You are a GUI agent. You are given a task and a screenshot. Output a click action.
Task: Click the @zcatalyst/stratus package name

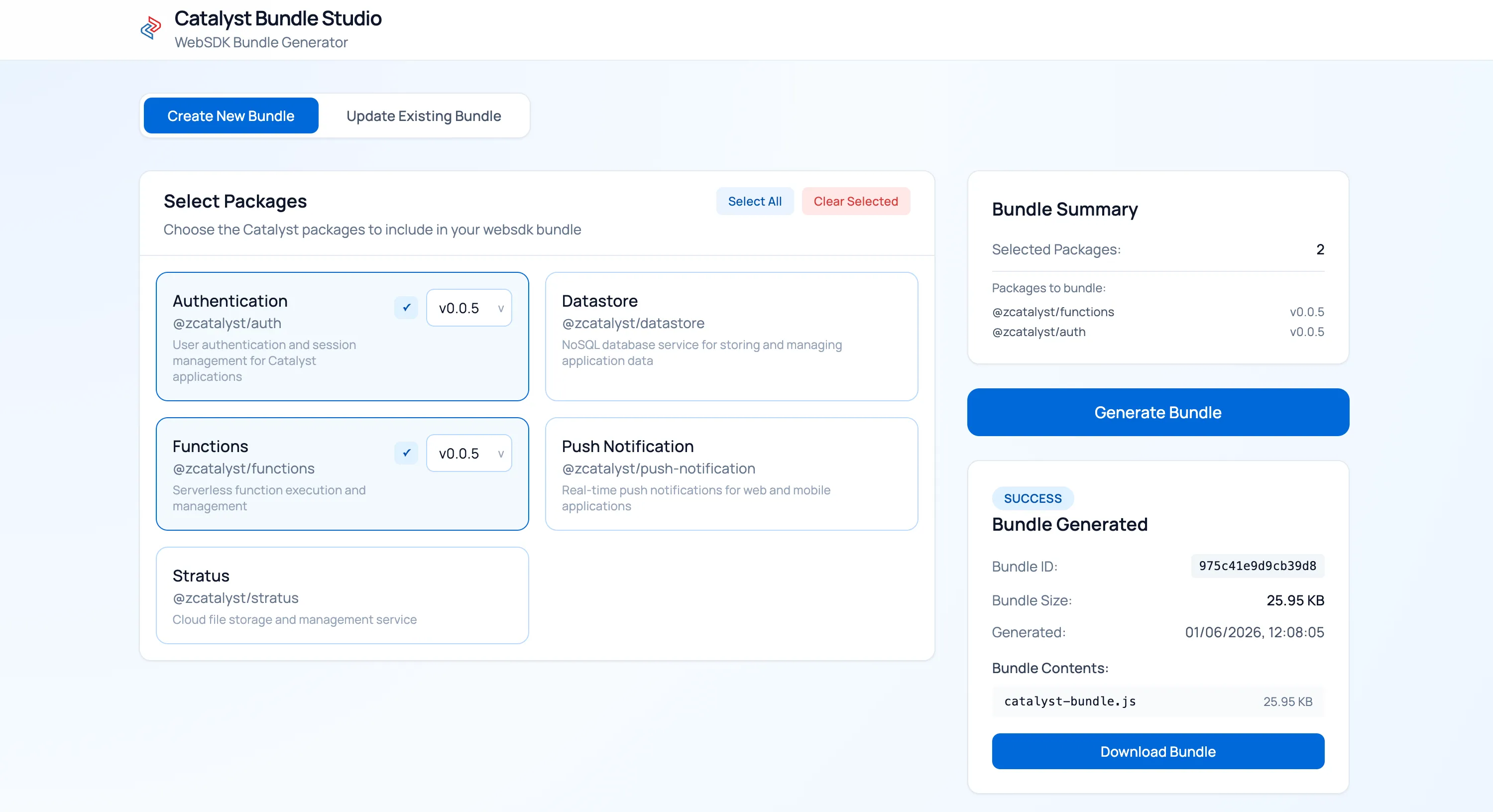[x=235, y=597]
